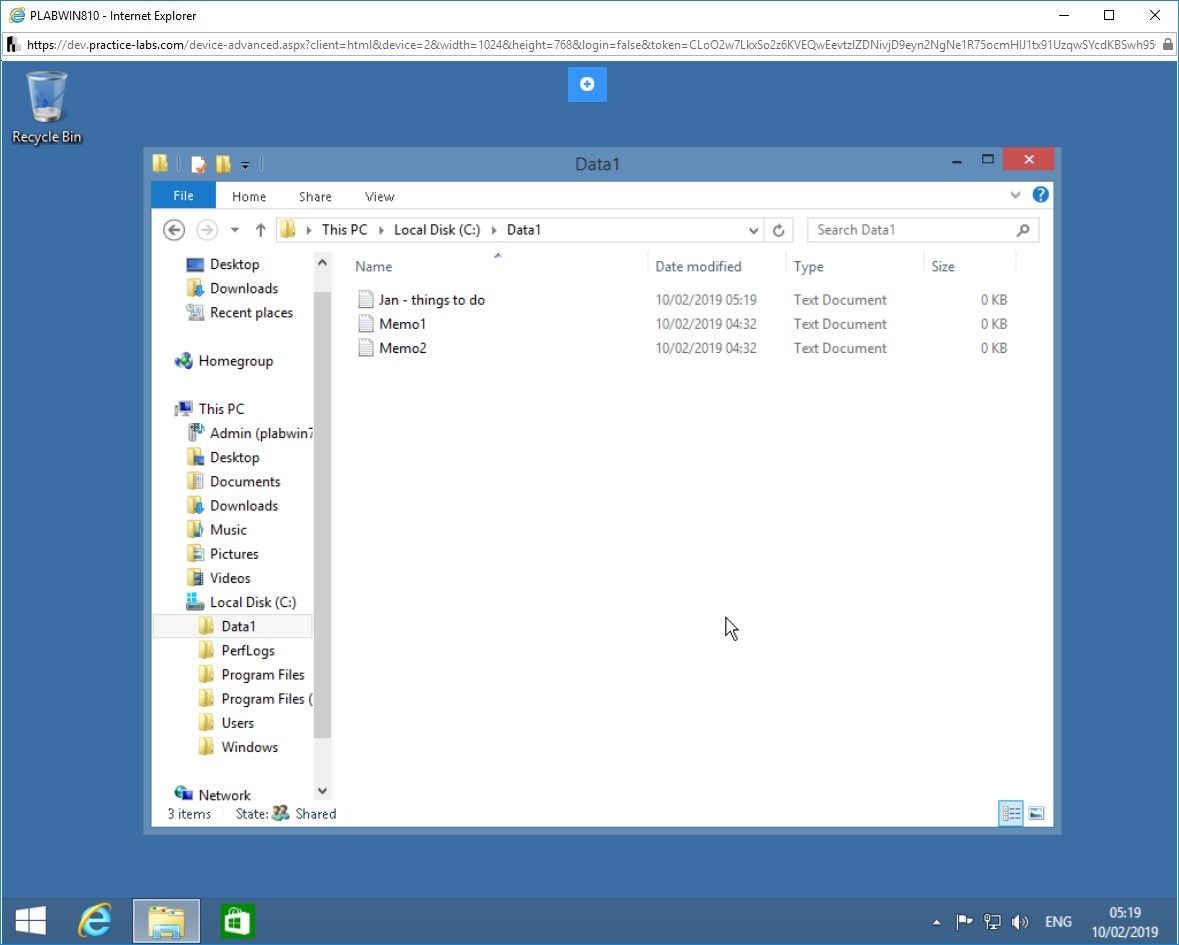Select the Memo1 text file
This screenshot has width=1179, height=945.
pos(402,324)
